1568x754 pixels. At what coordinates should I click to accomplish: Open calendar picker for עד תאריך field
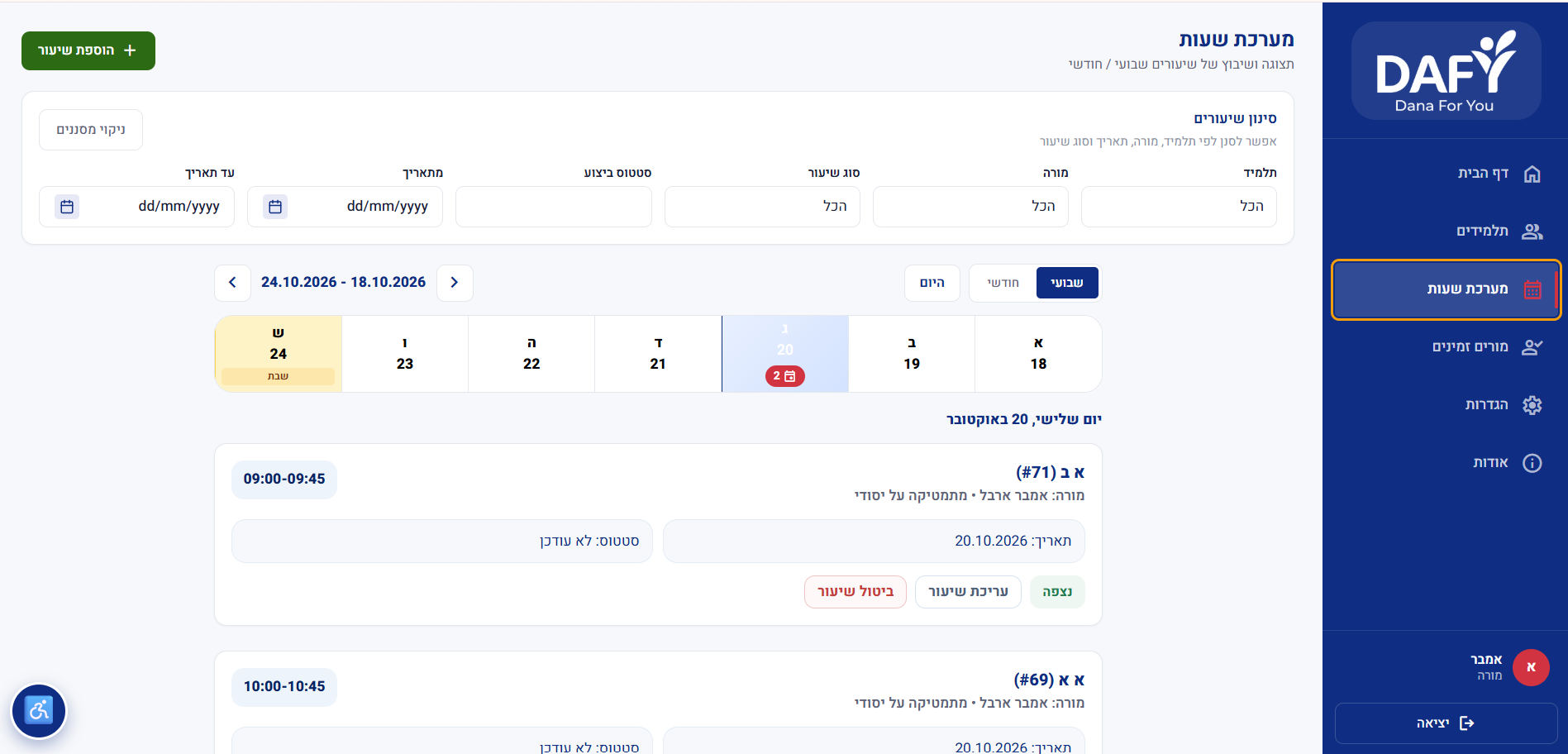coord(67,207)
